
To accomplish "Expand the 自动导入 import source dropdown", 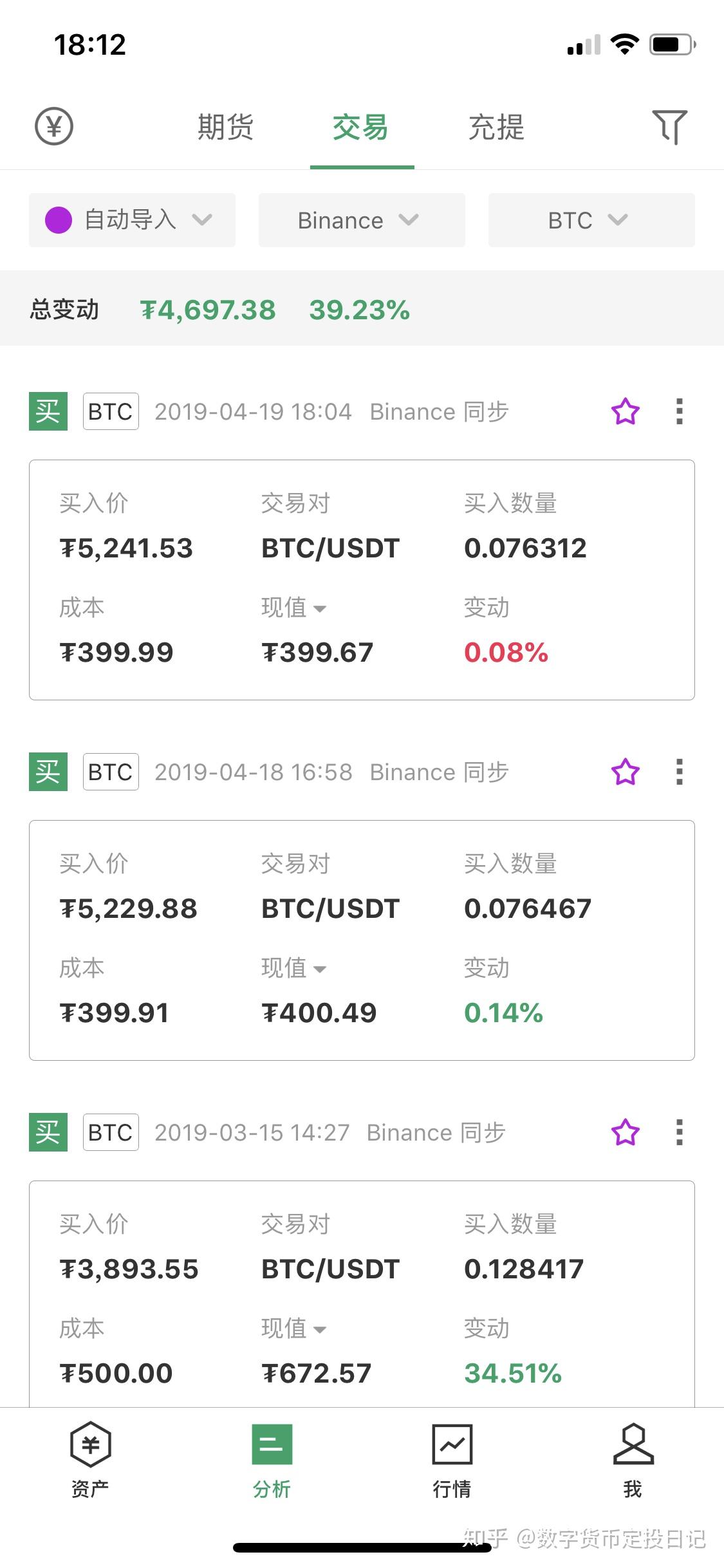I will click(x=132, y=220).
